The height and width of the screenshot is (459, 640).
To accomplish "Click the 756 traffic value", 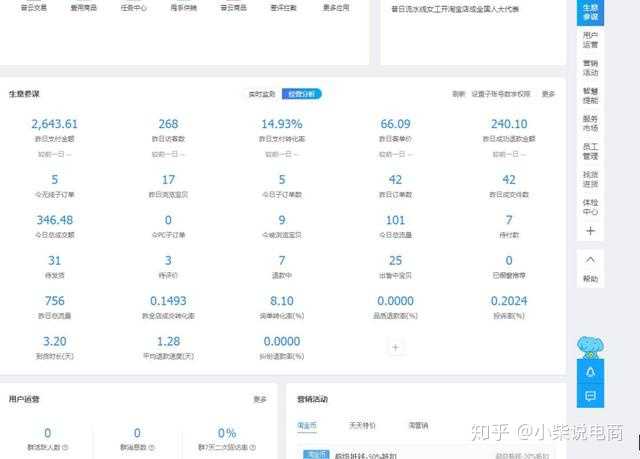I will pos(54,301).
